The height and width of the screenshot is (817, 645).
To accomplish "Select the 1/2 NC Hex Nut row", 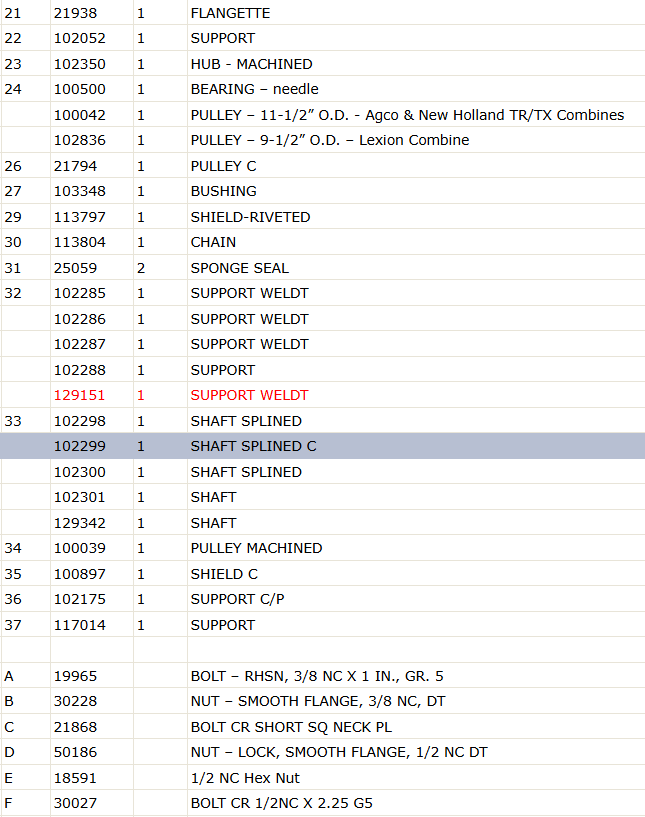I will click(322, 778).
